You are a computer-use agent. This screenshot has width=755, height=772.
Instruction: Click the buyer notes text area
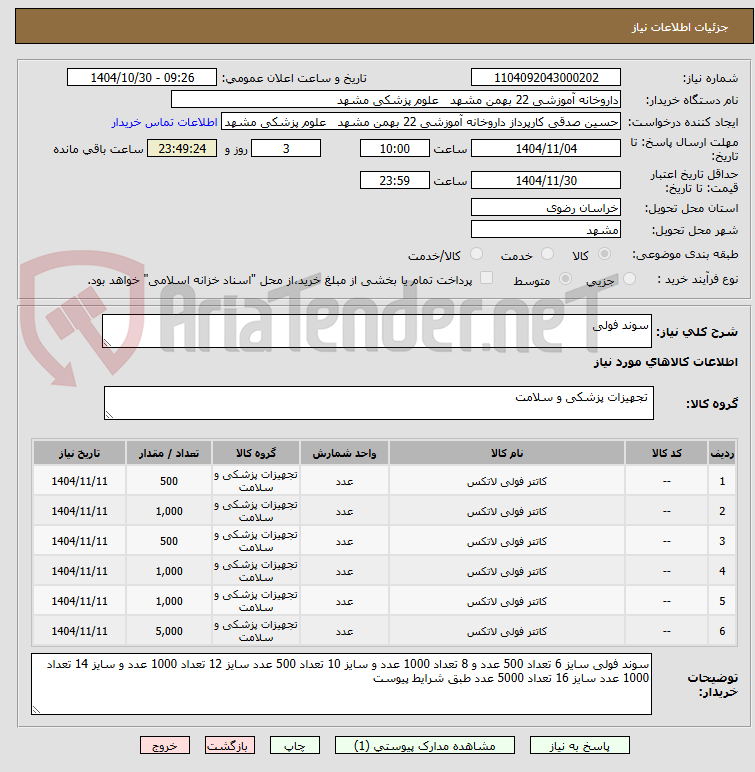coord(341,683)
